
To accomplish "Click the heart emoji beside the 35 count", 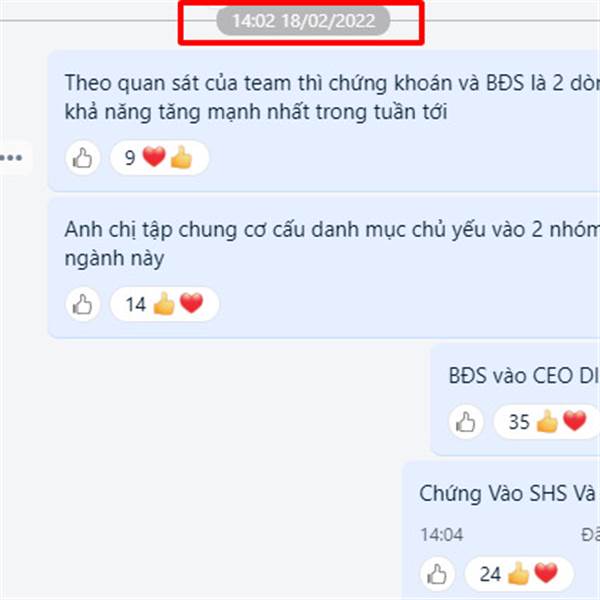I will pyautogui.click(x=574, y=421).
